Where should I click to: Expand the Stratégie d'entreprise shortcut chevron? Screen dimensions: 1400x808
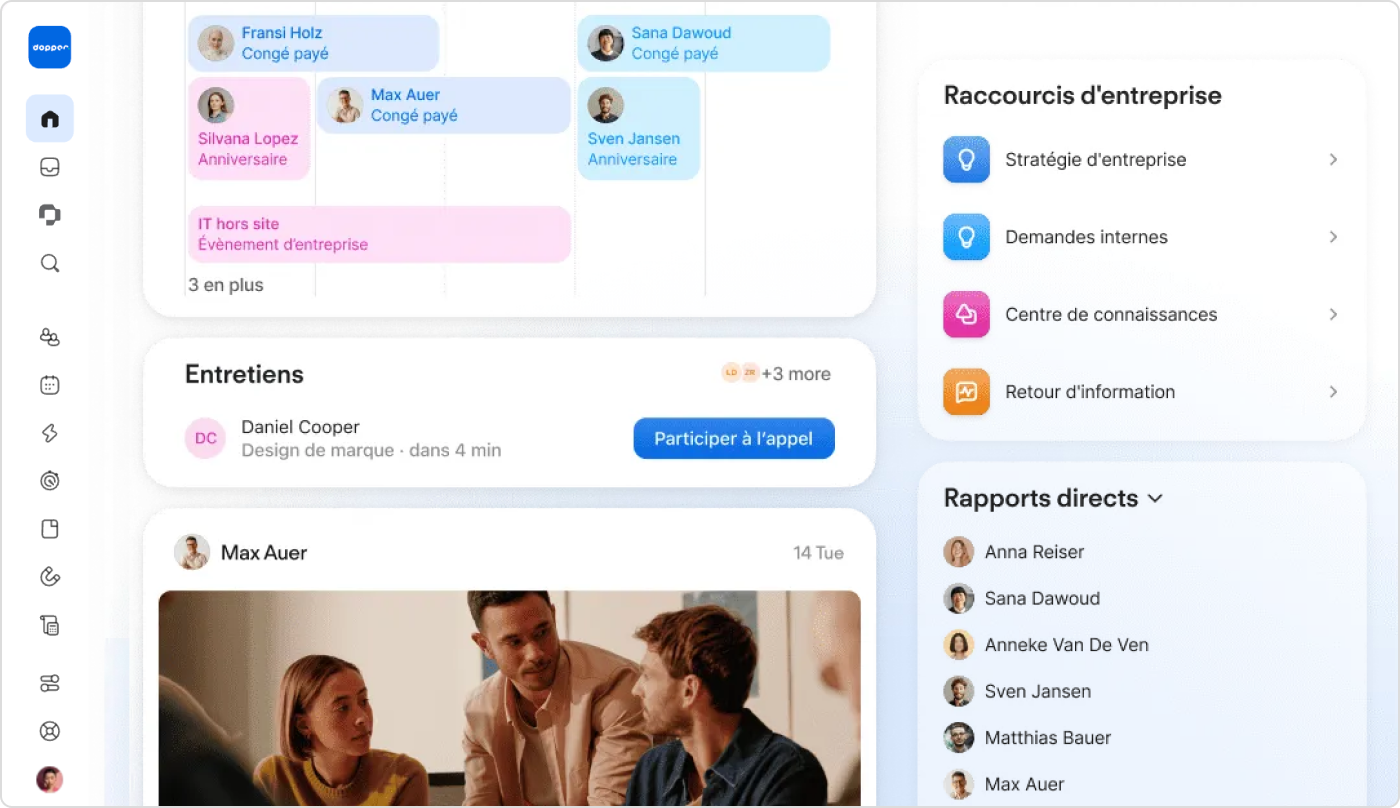tap(1333, 159)
